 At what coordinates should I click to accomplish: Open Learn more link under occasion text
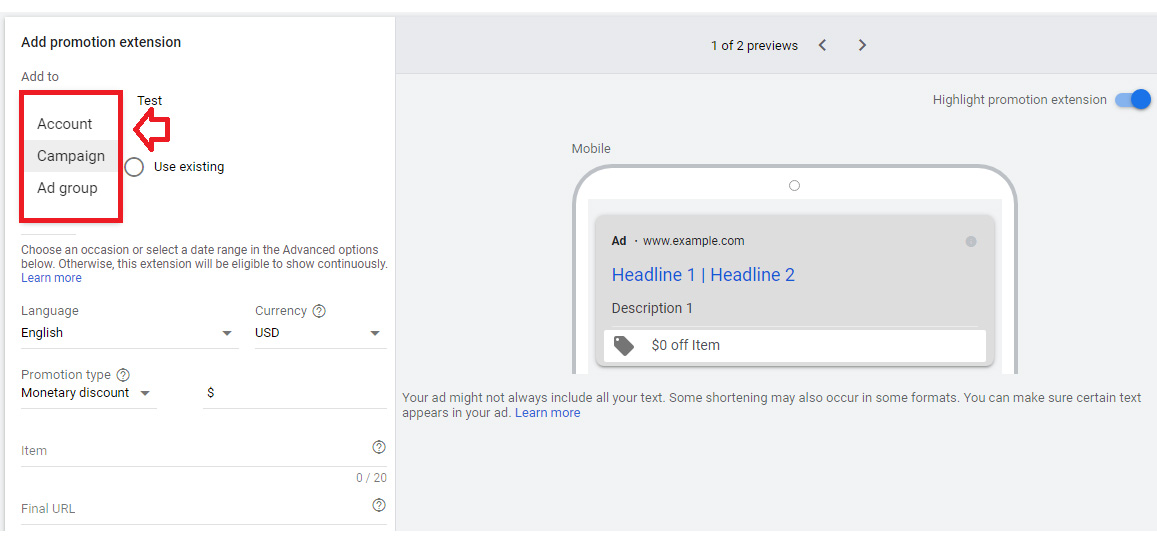(x=51, y=278)
